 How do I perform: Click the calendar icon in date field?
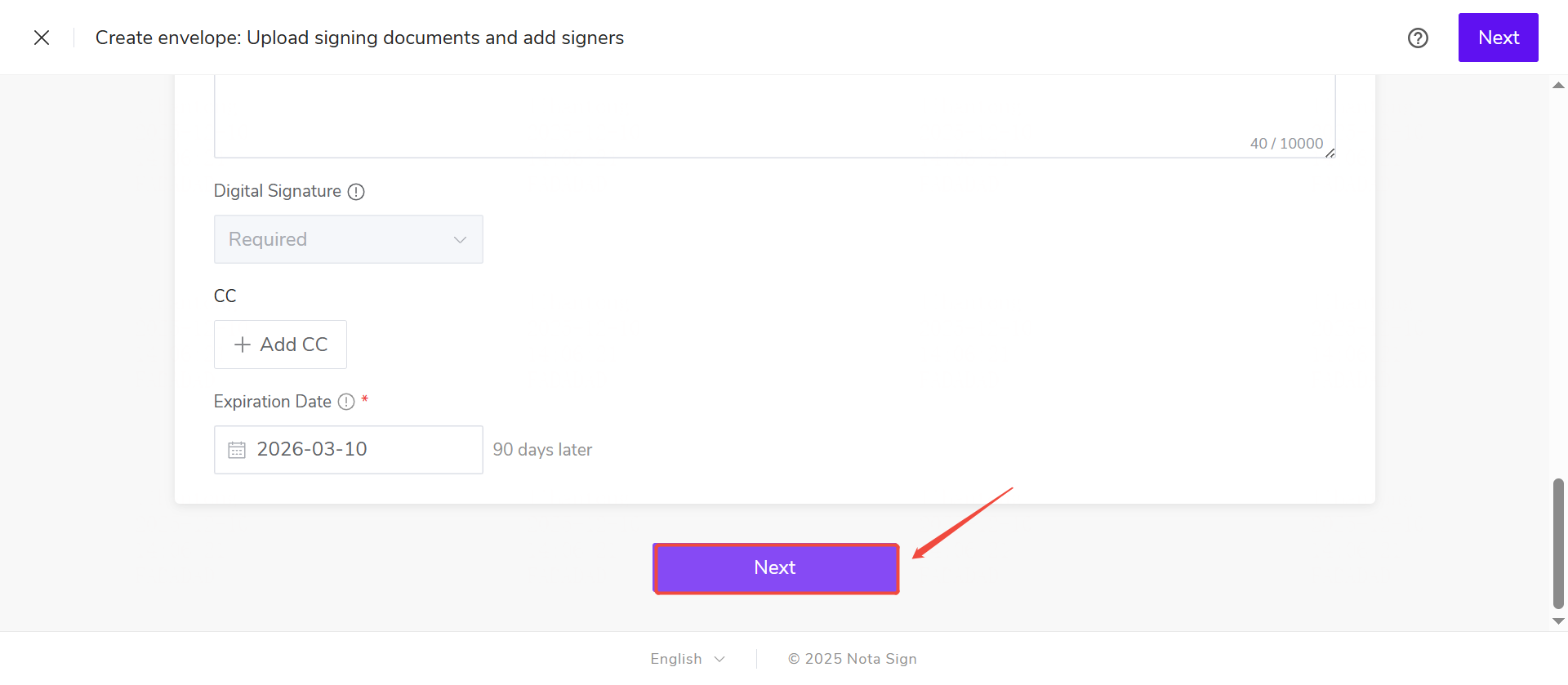point(237,450)
